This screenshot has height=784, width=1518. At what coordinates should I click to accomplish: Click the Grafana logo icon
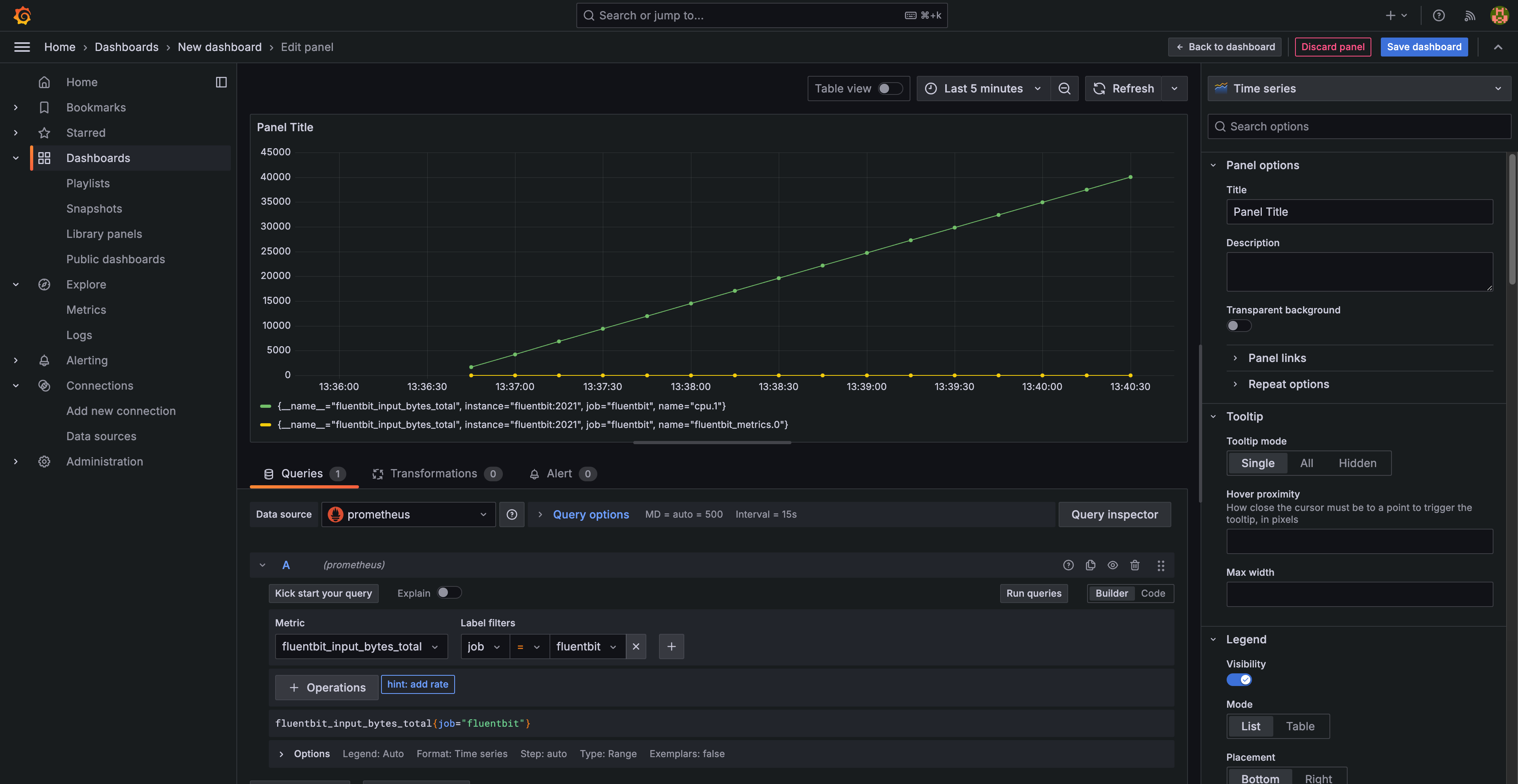pyautogui.click(x=23, y=15)
